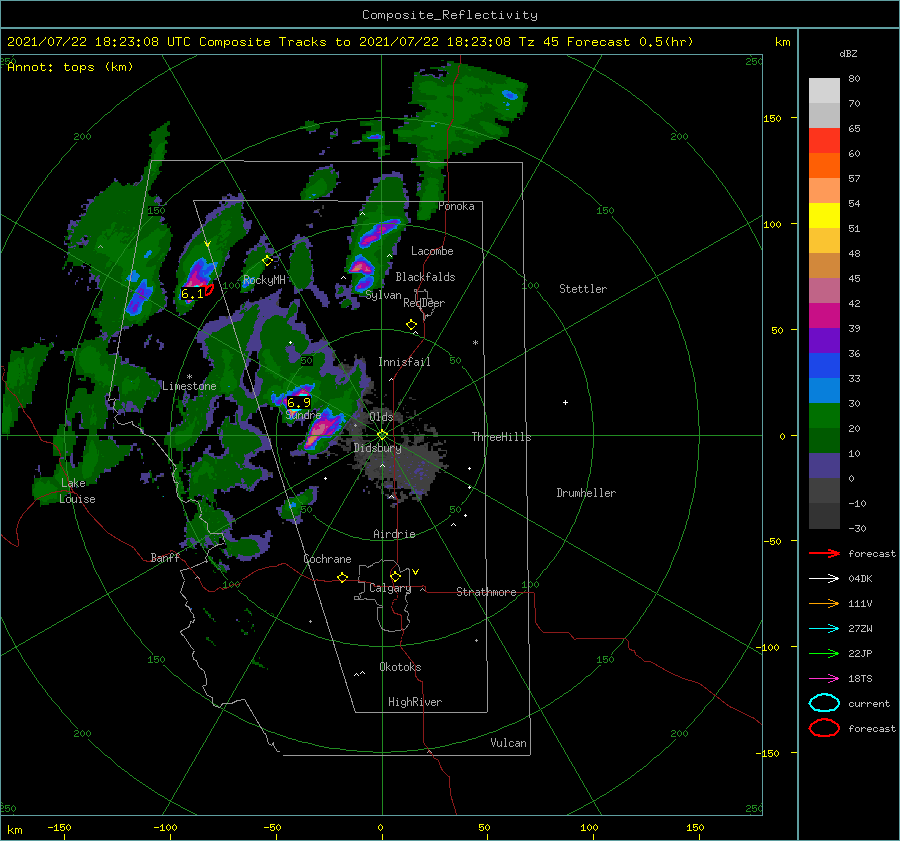
Task: Click the yellow diamond marker below RedDeer
Action: pos(412,325)
